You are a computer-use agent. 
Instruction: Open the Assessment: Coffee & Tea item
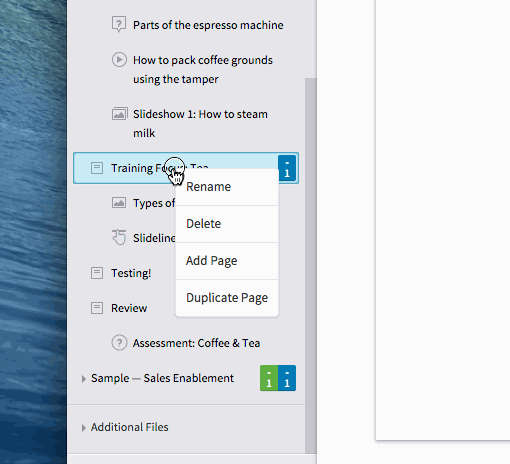click(196, 343)
